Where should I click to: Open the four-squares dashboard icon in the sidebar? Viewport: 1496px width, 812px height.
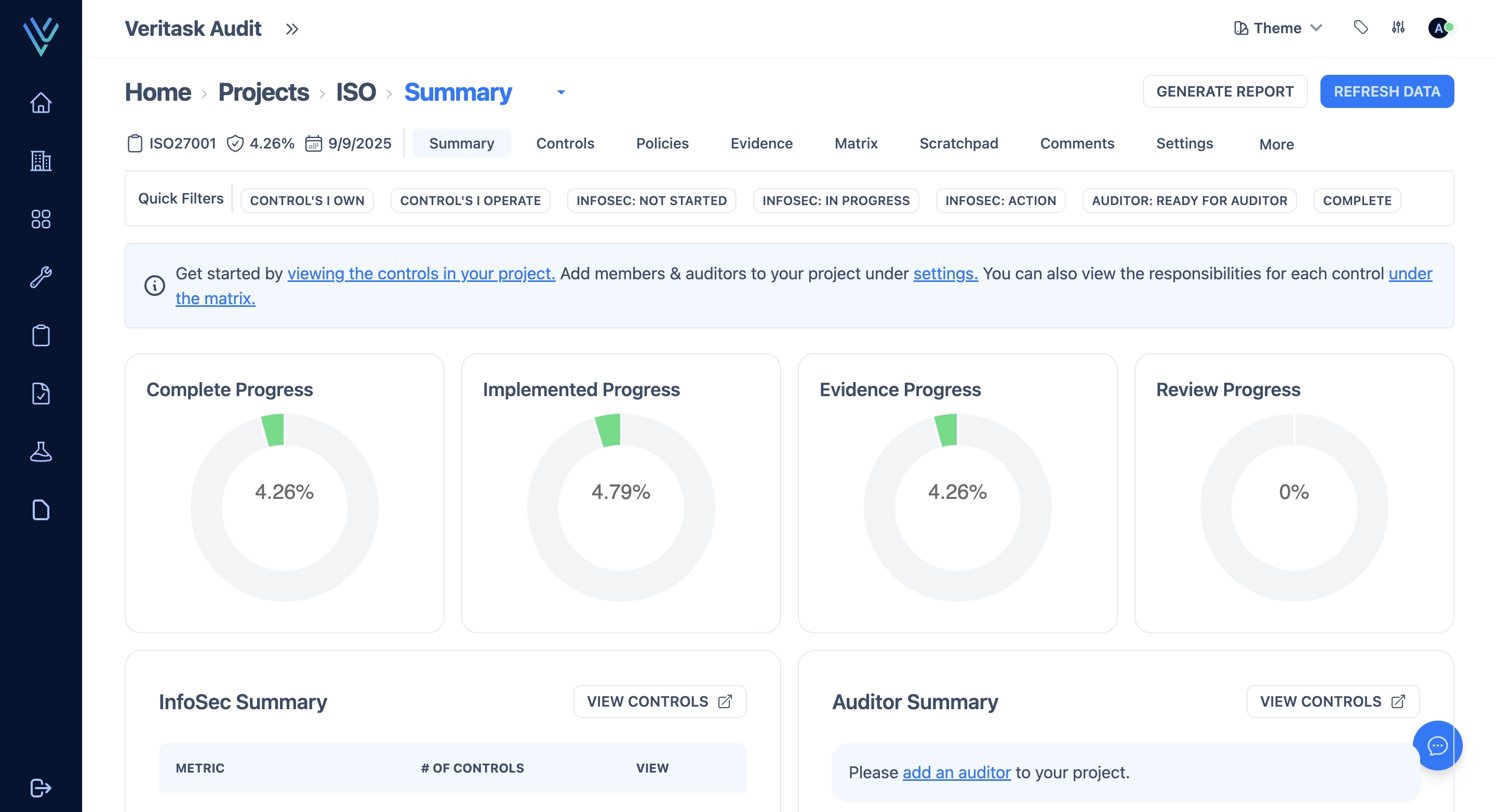41,219
